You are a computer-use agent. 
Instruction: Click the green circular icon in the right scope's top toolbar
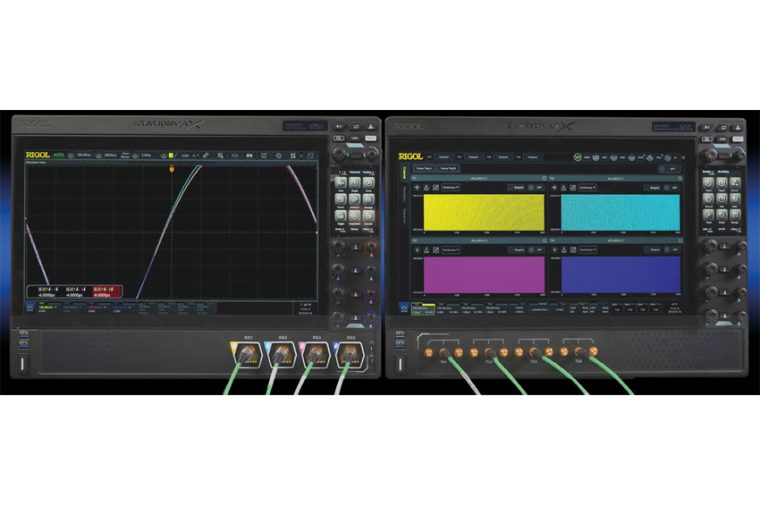(x=578, y=157)
